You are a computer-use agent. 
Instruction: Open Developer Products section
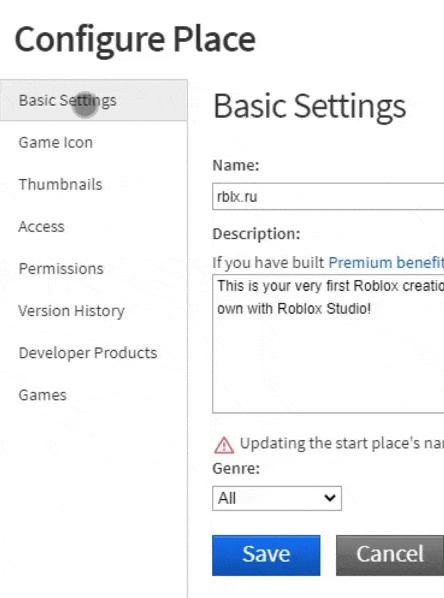click(88, 353)
